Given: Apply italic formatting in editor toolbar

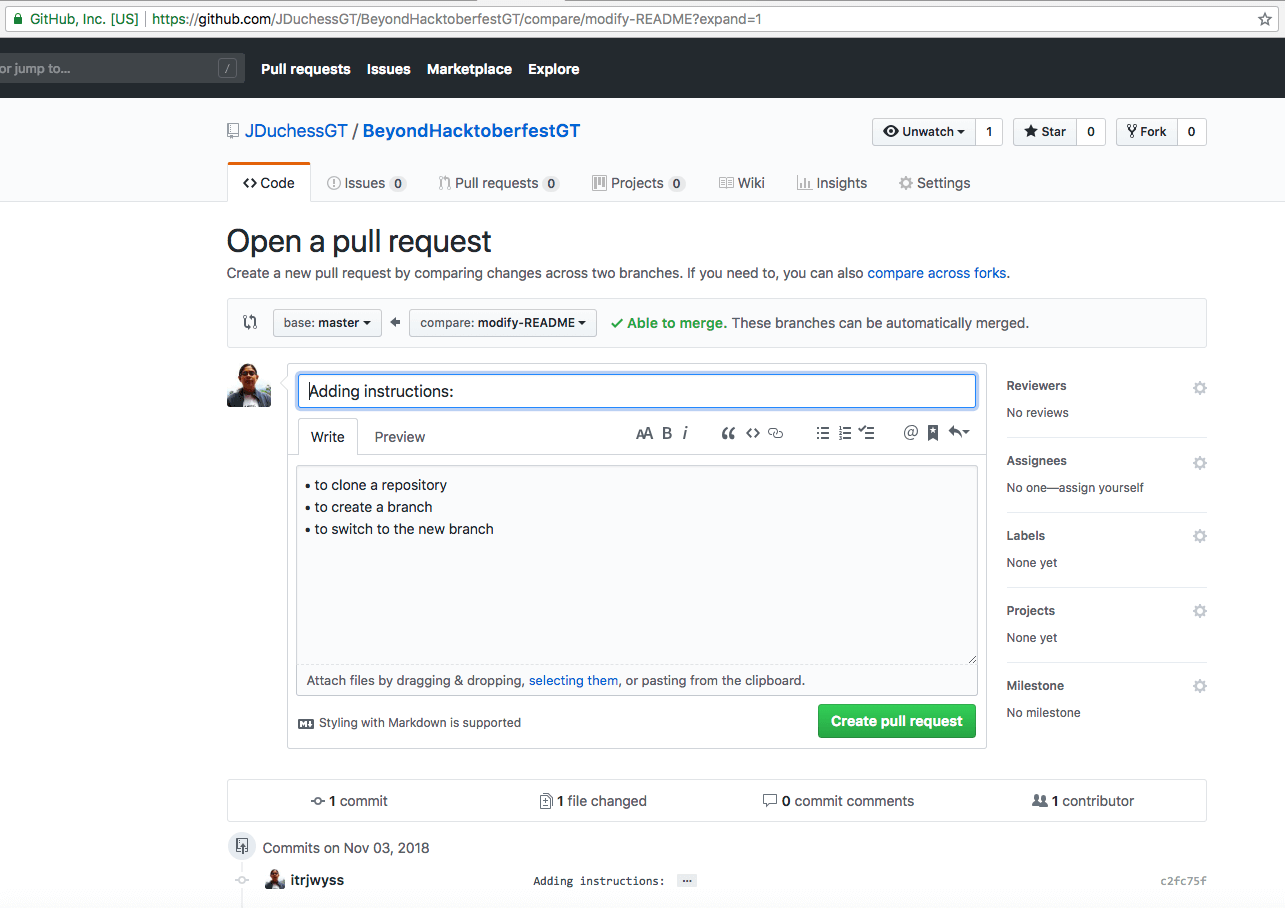Looking at the screenshot, I should [685, 433].
